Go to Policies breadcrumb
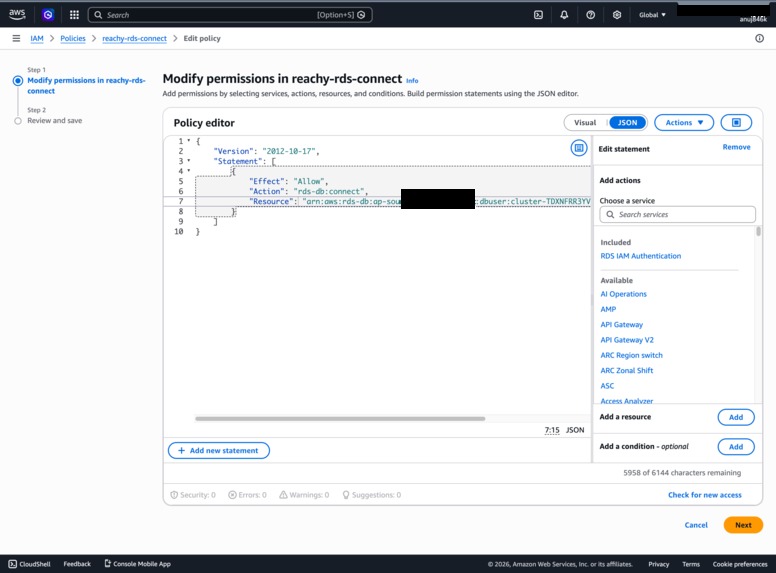Screen dimensions: 776x573 [x=73, y=38]
